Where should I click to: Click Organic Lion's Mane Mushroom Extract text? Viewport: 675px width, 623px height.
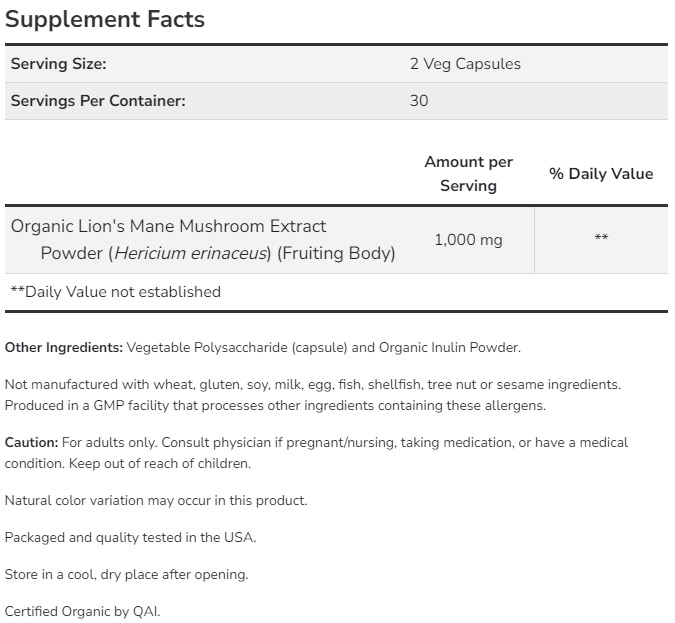tap(168, 226)
